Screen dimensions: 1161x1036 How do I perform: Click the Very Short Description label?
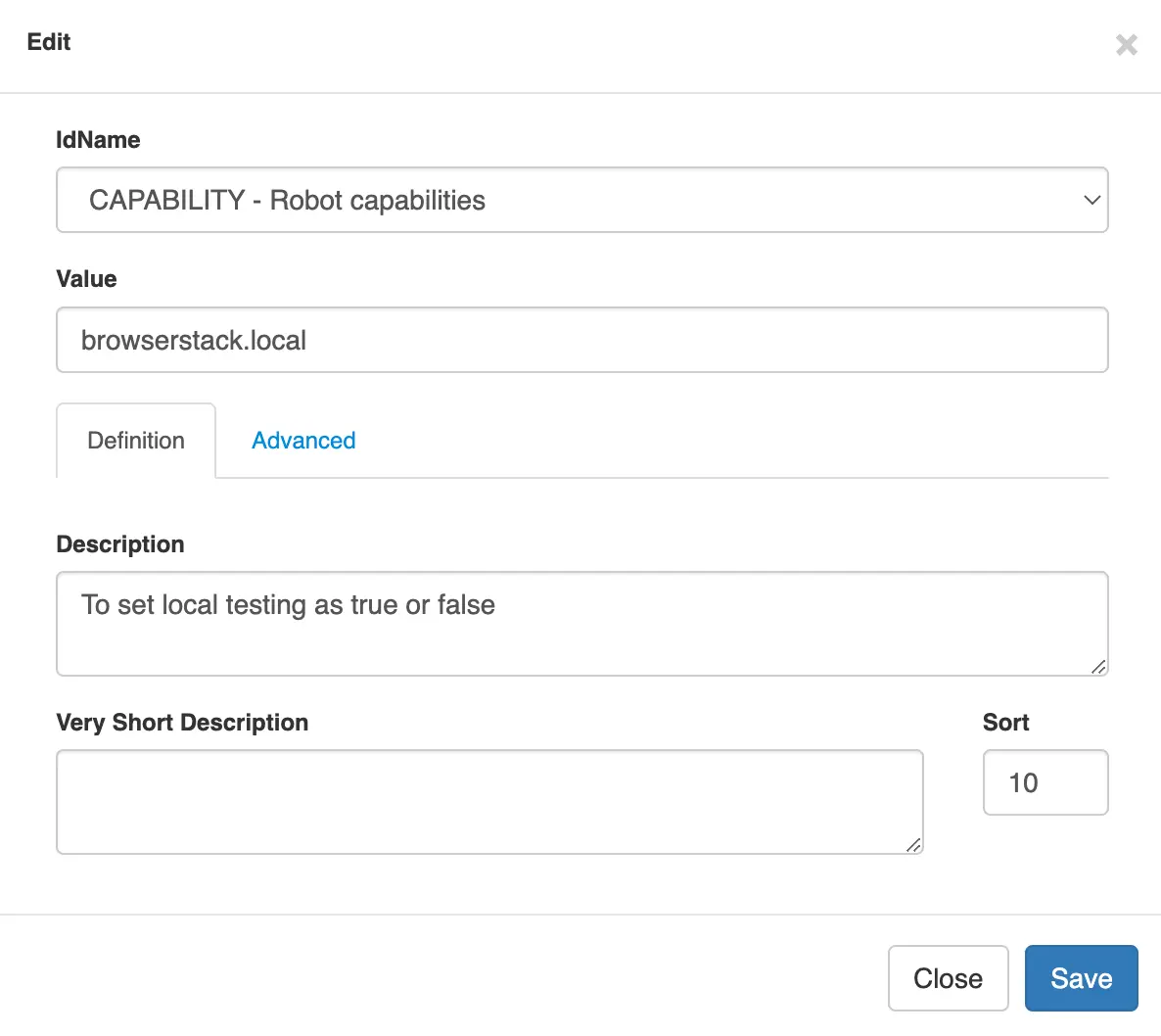(182, 723)
